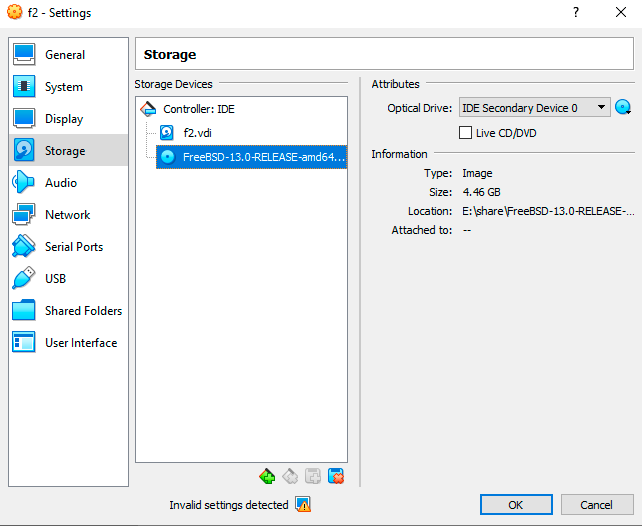This screenshot has height=526, width=642.
Task: Click the invalid settings warning icon
Action: (x=303, y=505)
